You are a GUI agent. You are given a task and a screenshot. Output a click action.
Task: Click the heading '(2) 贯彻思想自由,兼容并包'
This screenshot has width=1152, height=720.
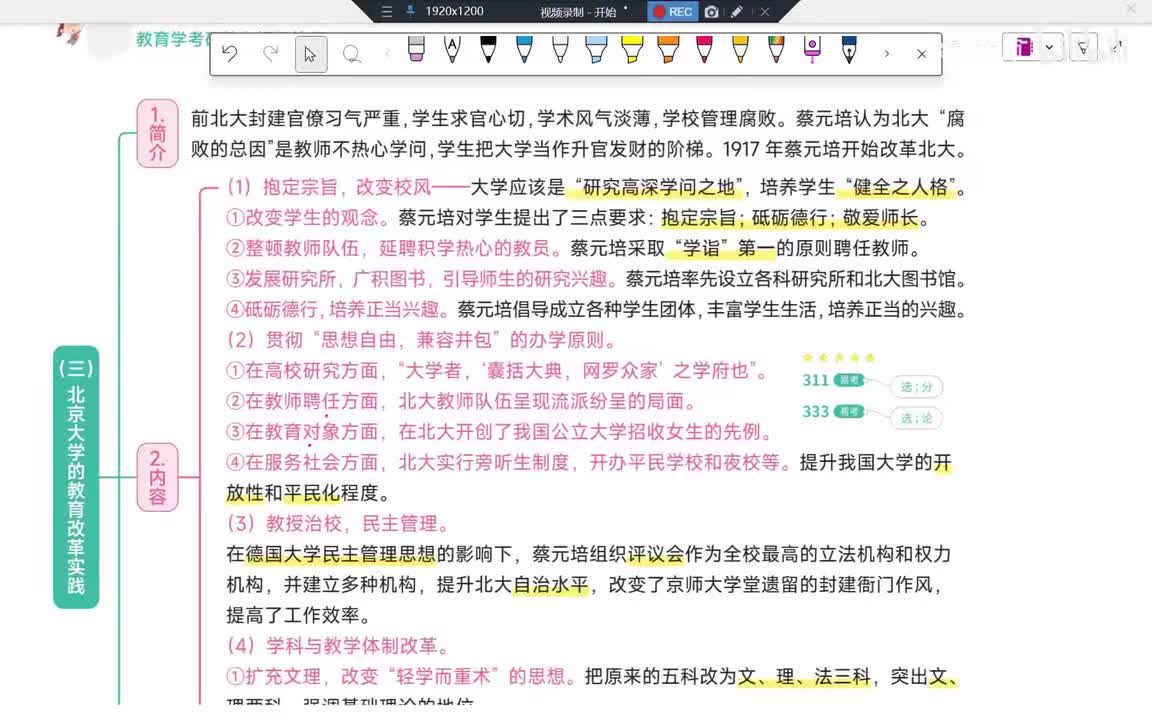point(421,340)
